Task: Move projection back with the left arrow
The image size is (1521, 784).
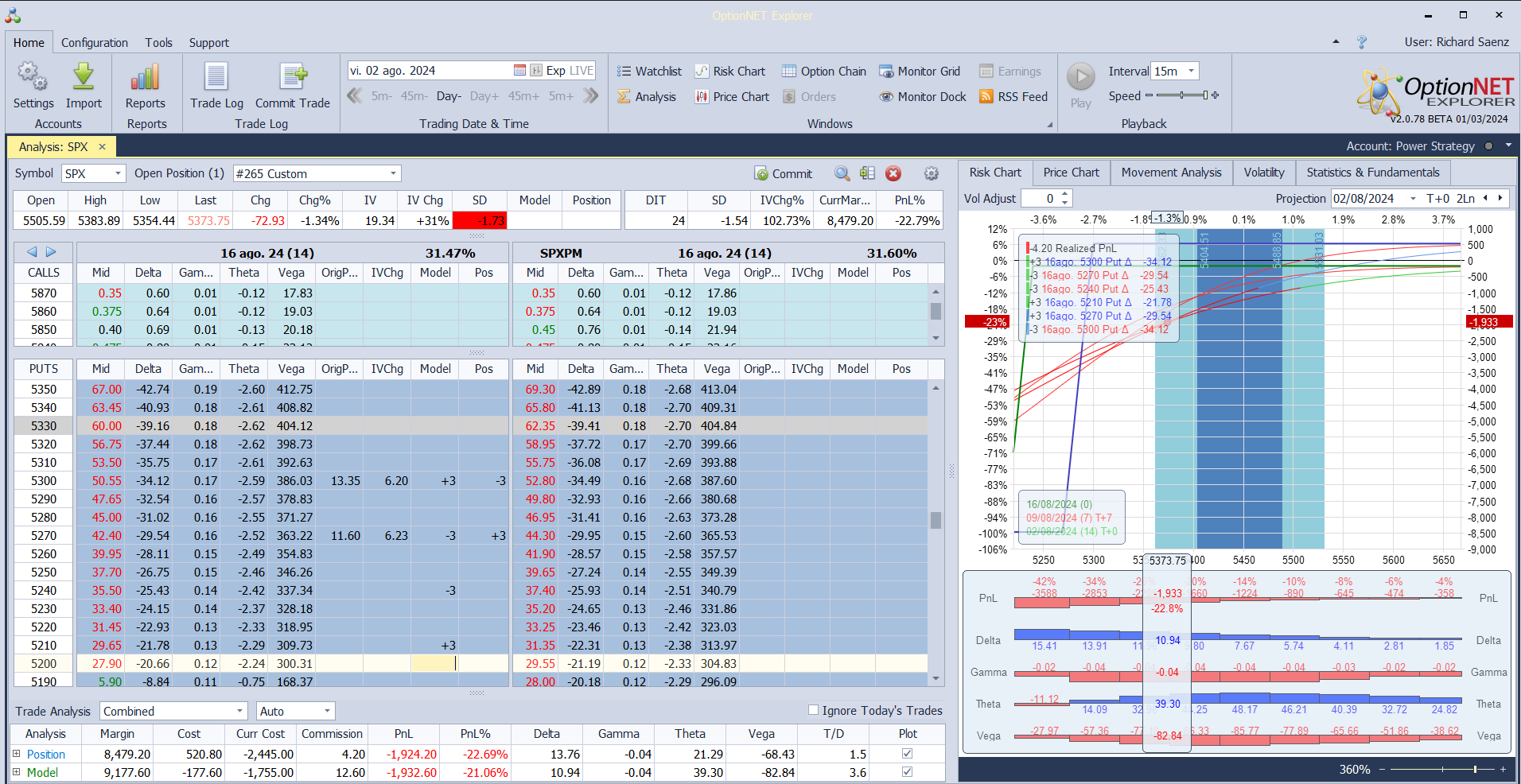Action: [1485, 198]
